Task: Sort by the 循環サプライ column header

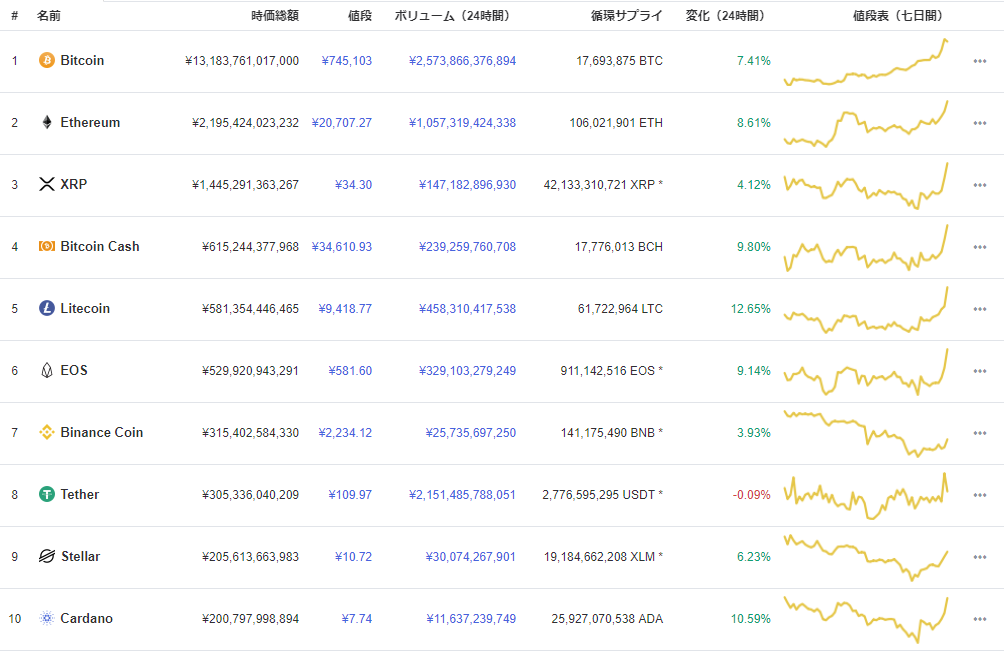Action: tap(627, 16)
